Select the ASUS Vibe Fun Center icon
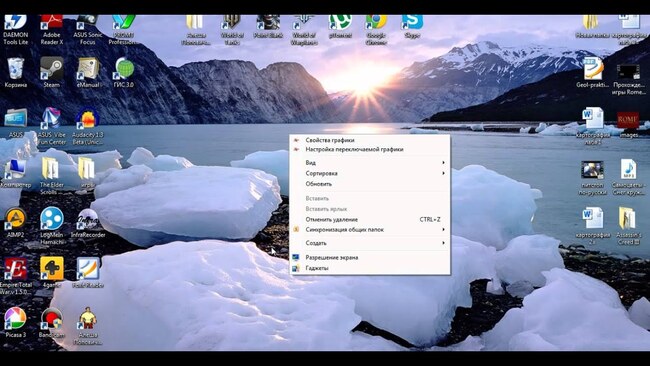650x366 pixels. coord(52,126)
